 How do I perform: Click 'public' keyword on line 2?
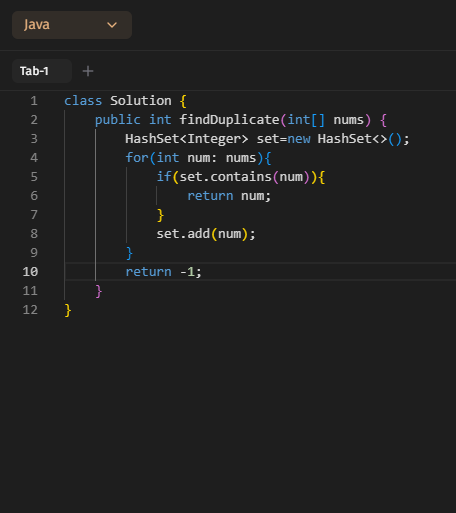pyautogui.click(x=118, y=120)
